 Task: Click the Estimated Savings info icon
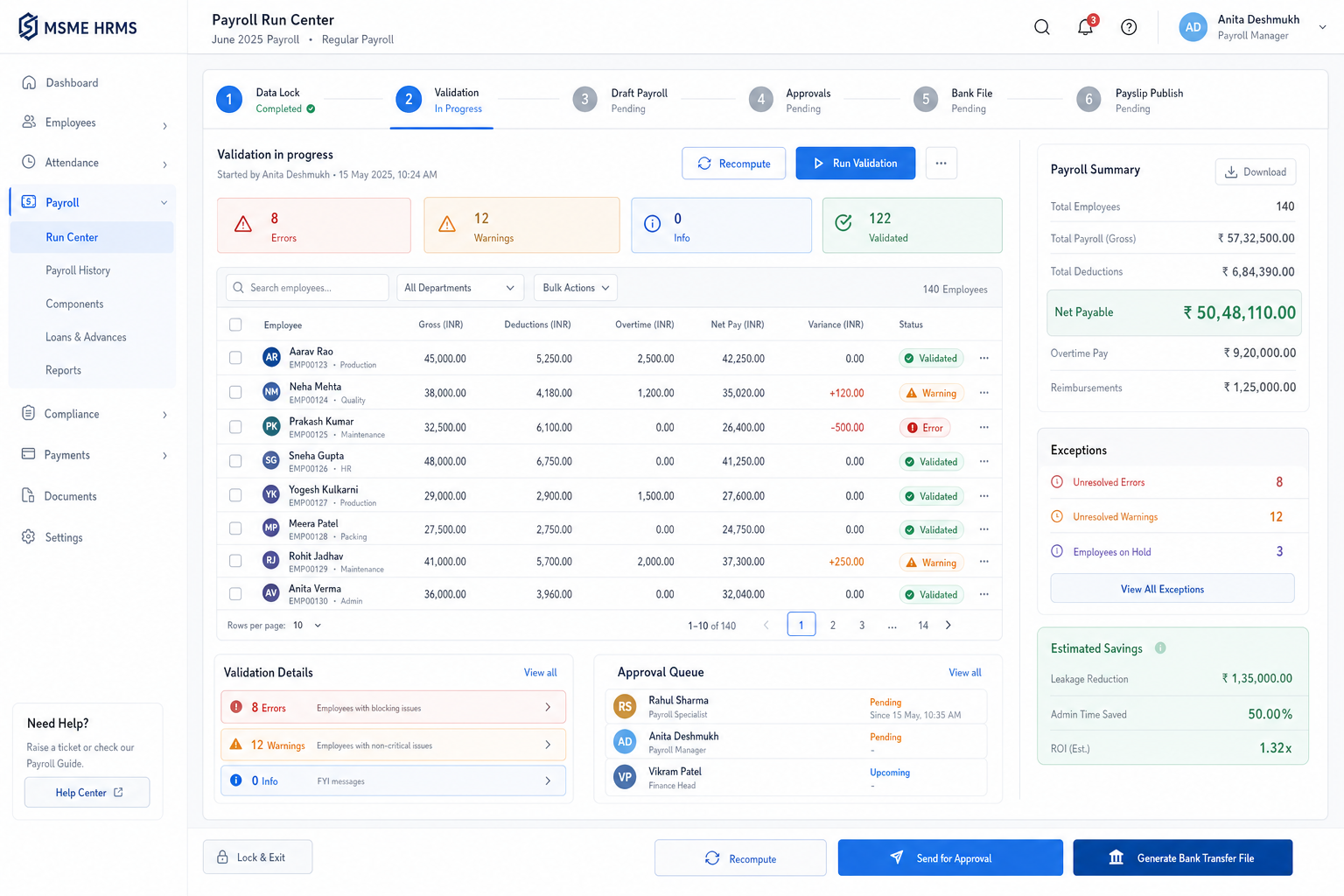(1160, 648)
